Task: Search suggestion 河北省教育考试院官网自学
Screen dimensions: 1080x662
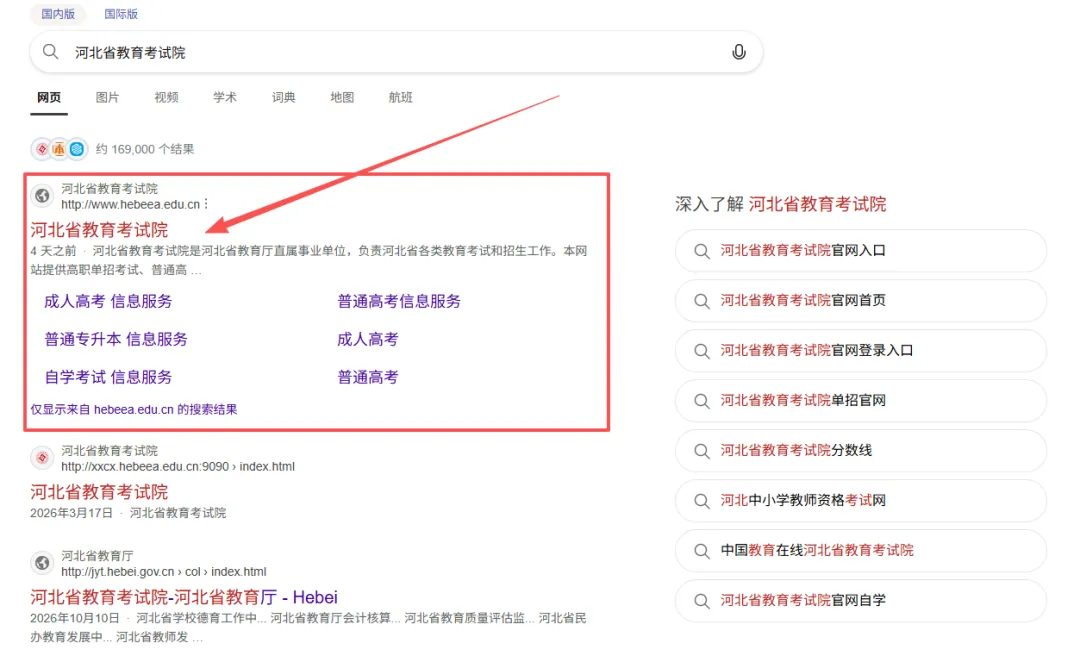Action: (x=861, y=600)
